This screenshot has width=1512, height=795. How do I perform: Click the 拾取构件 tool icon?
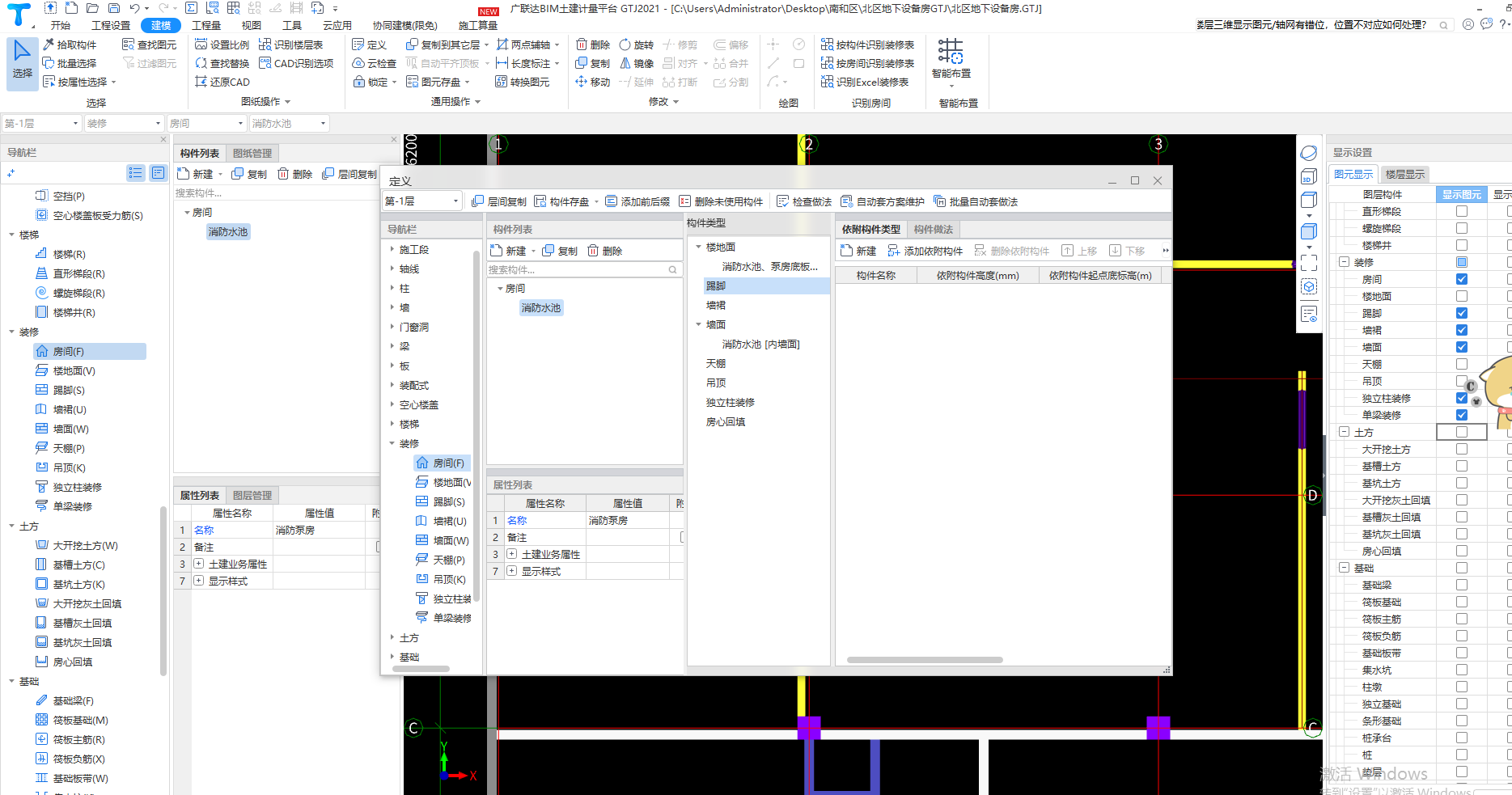[49, 44]
